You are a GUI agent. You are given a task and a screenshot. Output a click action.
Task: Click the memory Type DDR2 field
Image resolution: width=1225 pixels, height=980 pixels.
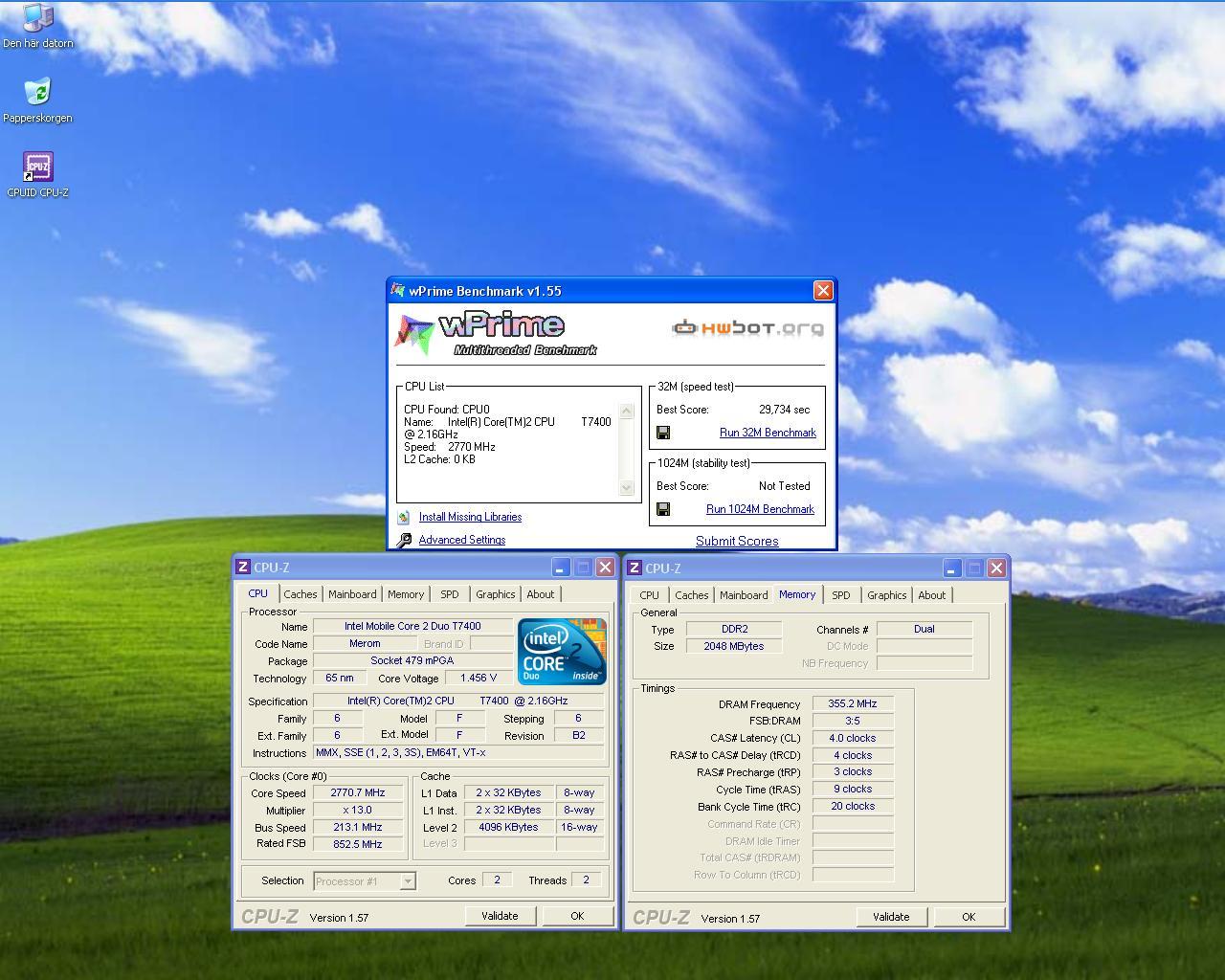[735, 629]
